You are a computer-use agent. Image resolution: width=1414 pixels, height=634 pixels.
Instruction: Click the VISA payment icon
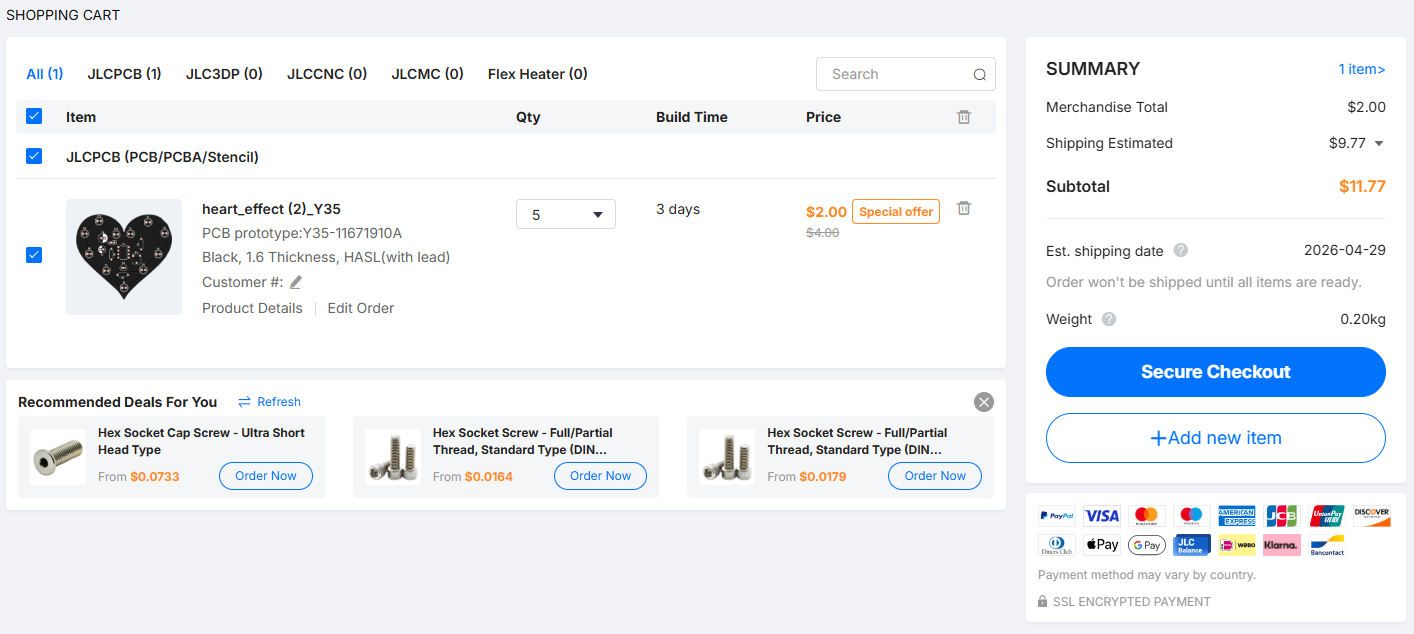[x=1102, y=516]
